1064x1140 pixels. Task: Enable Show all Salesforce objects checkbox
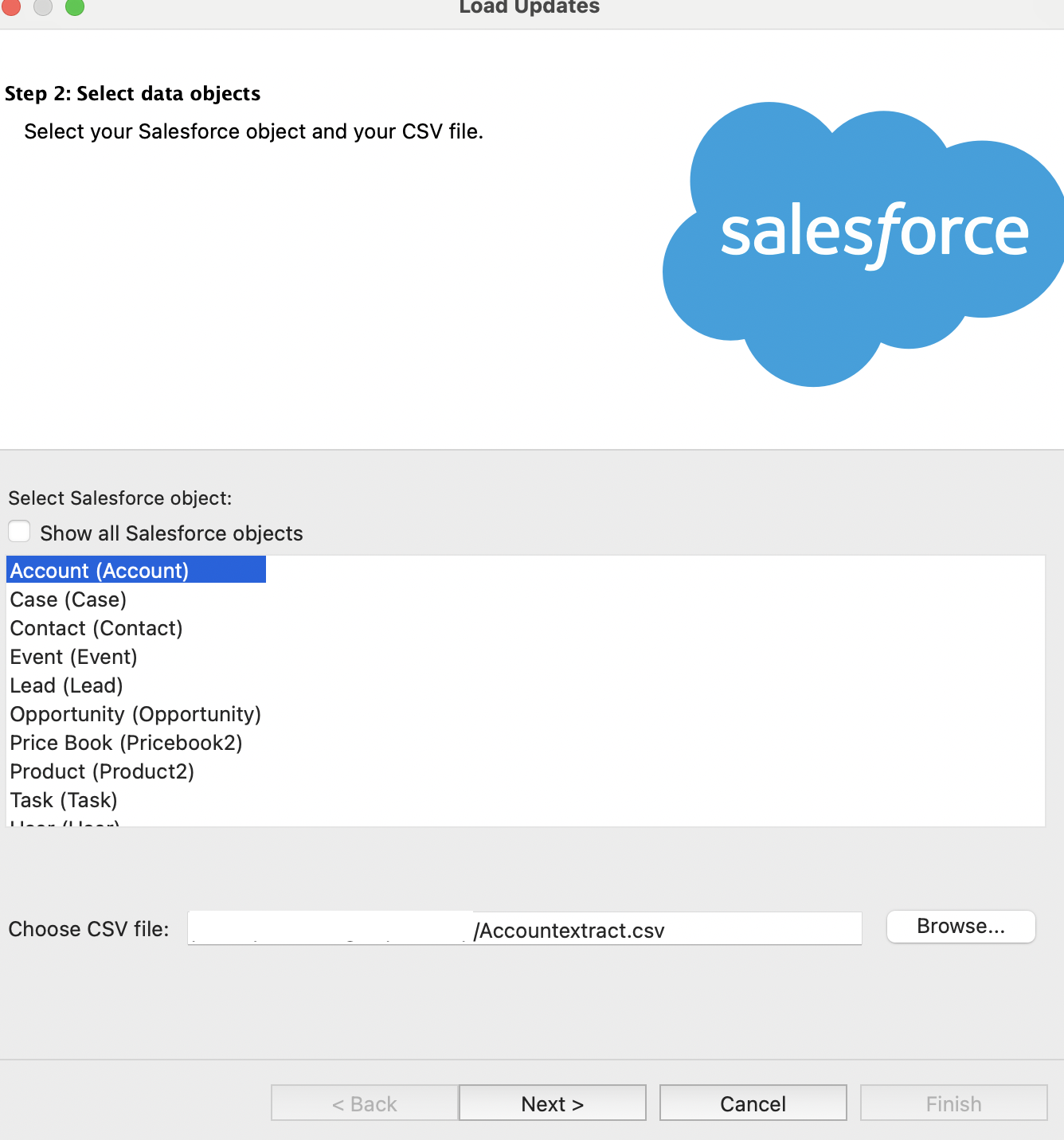19,532
